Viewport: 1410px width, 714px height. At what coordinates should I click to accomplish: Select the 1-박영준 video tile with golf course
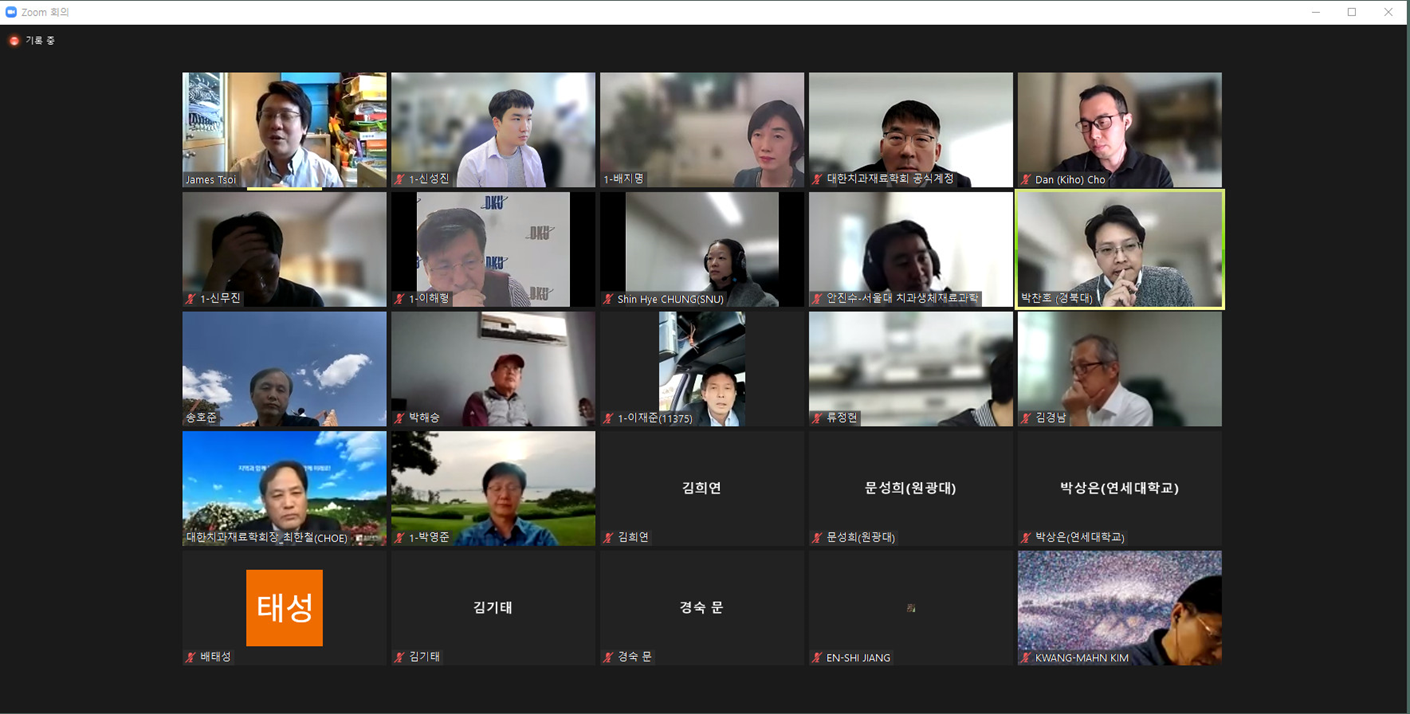point(493,487)
